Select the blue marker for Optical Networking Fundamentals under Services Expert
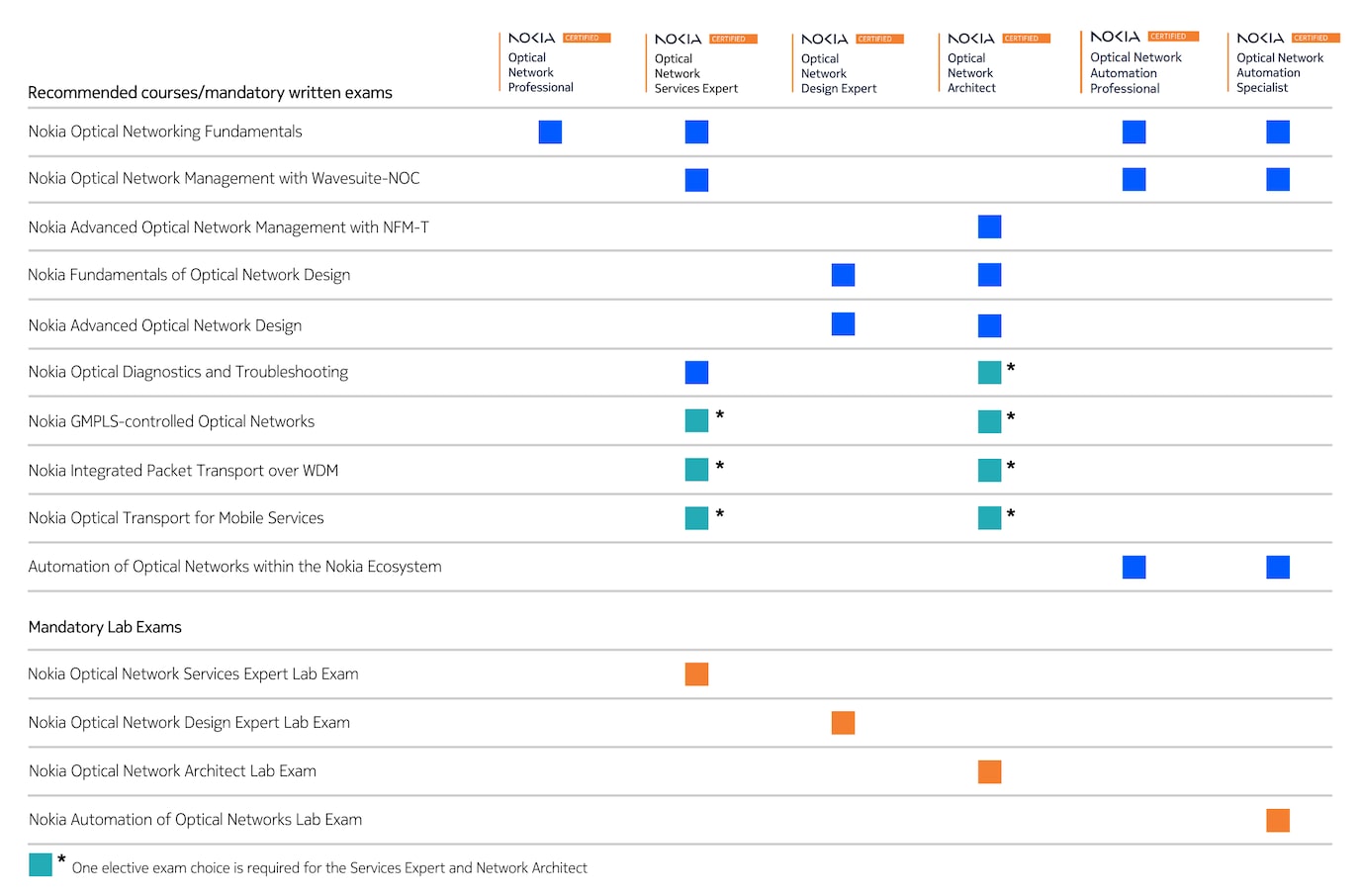The image size is (1361, 896). (696, 131)
